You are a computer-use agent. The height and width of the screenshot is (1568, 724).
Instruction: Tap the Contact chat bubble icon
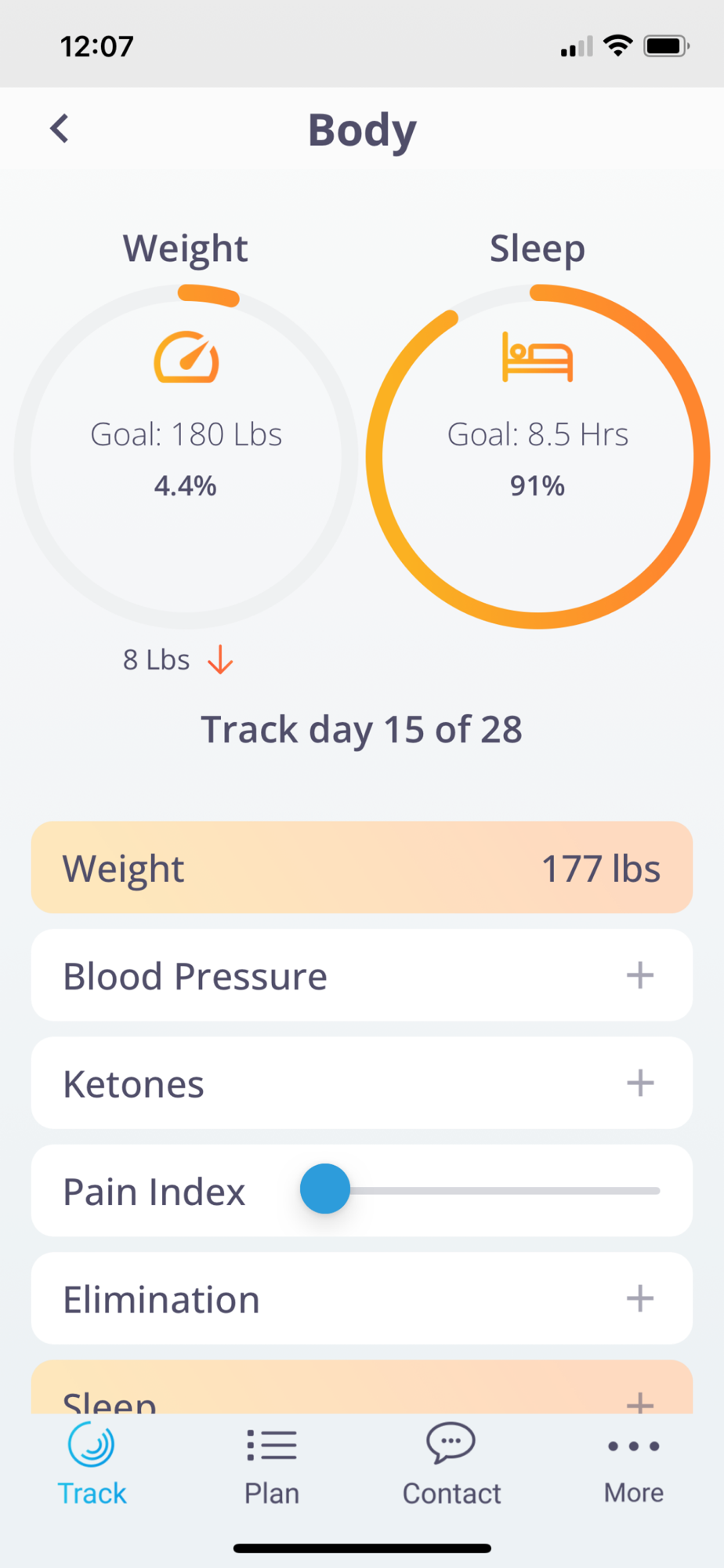pyautogui.click(x=451, y=1443)
